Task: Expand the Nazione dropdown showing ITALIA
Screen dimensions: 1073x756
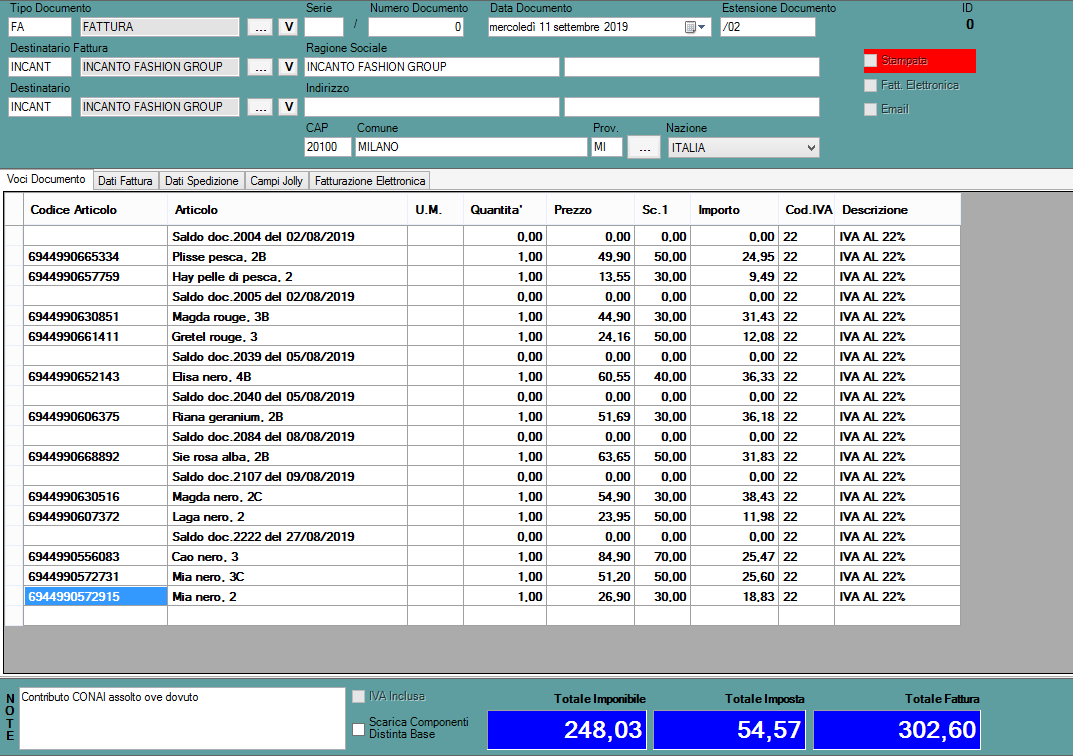Action: pyautogui.click(x=809, y=148)
